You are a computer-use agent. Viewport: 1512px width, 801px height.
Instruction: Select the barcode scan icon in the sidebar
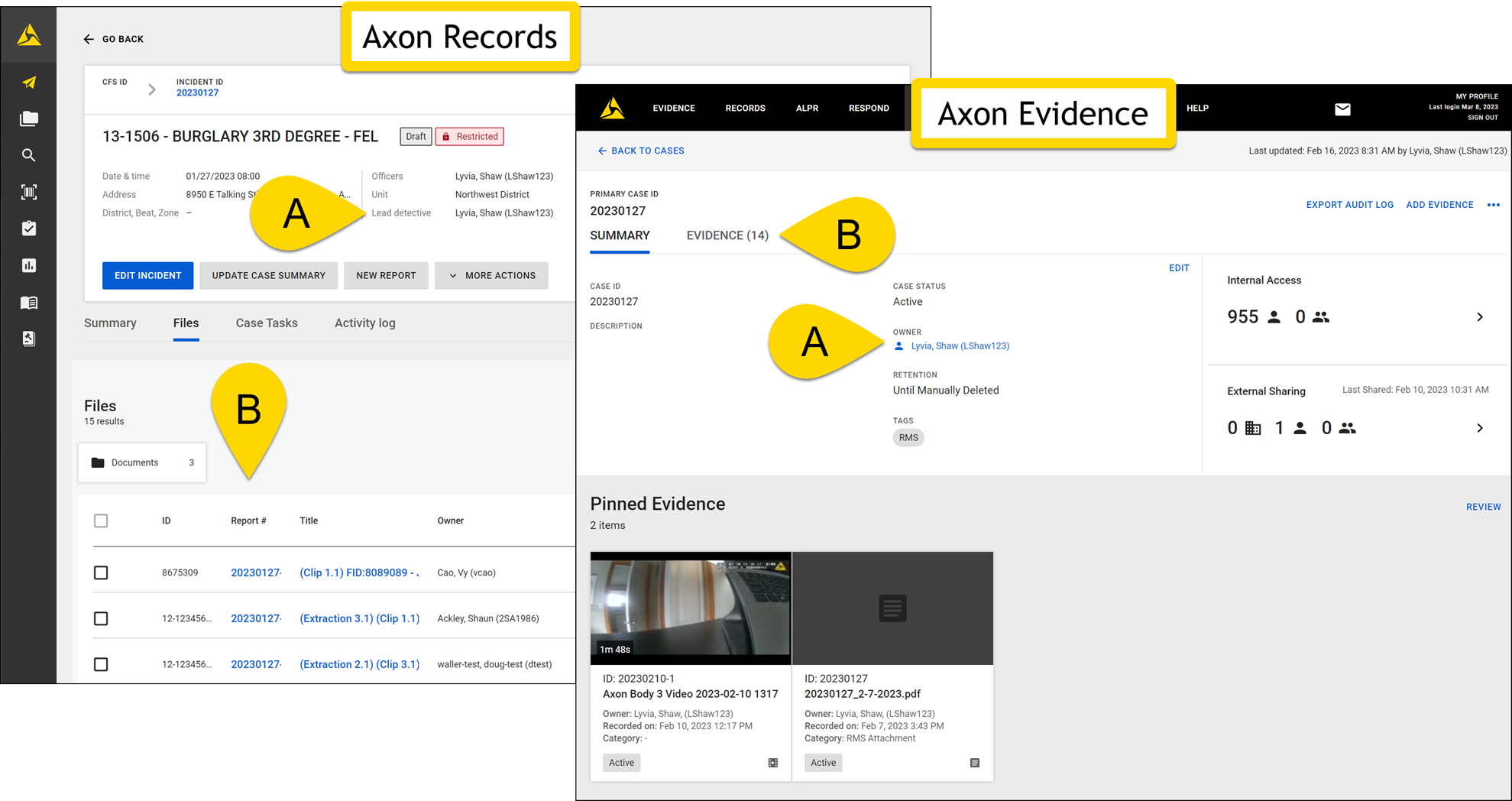[28, 191]
